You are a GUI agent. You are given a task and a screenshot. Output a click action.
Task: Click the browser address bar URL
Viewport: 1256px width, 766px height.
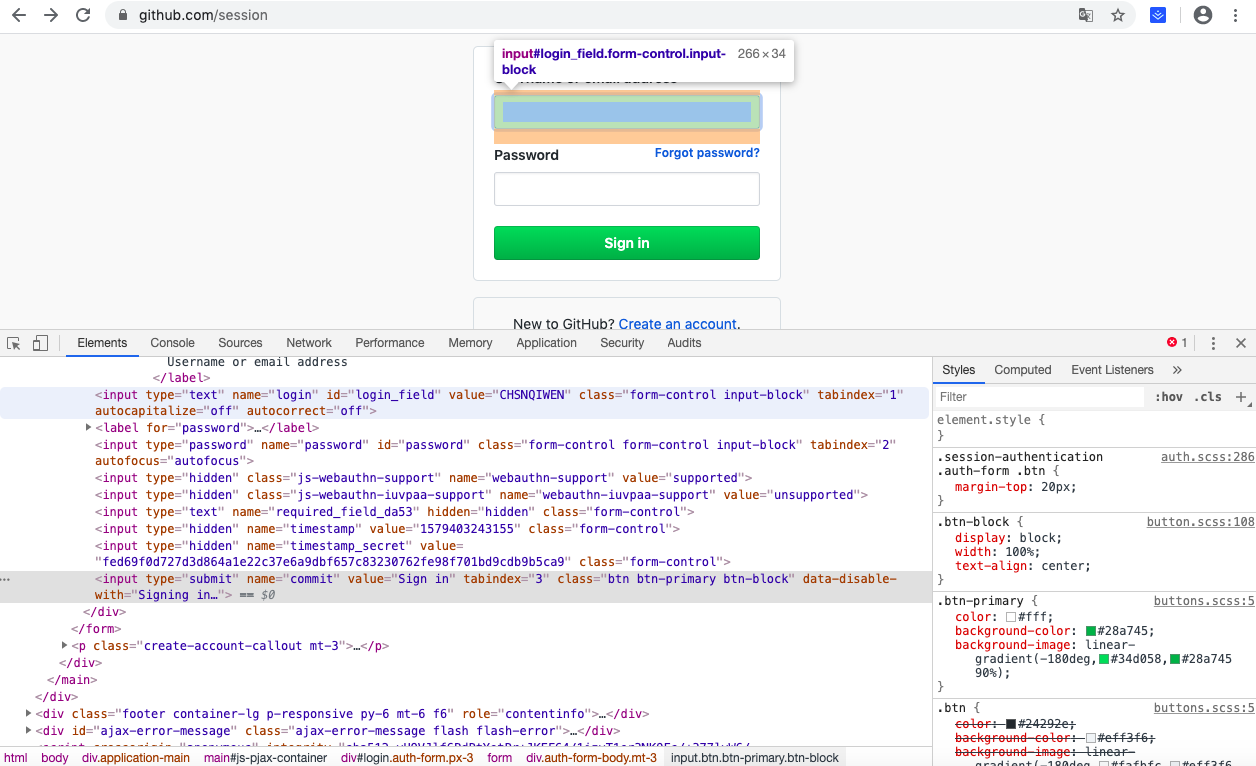[x=203, y=15]
